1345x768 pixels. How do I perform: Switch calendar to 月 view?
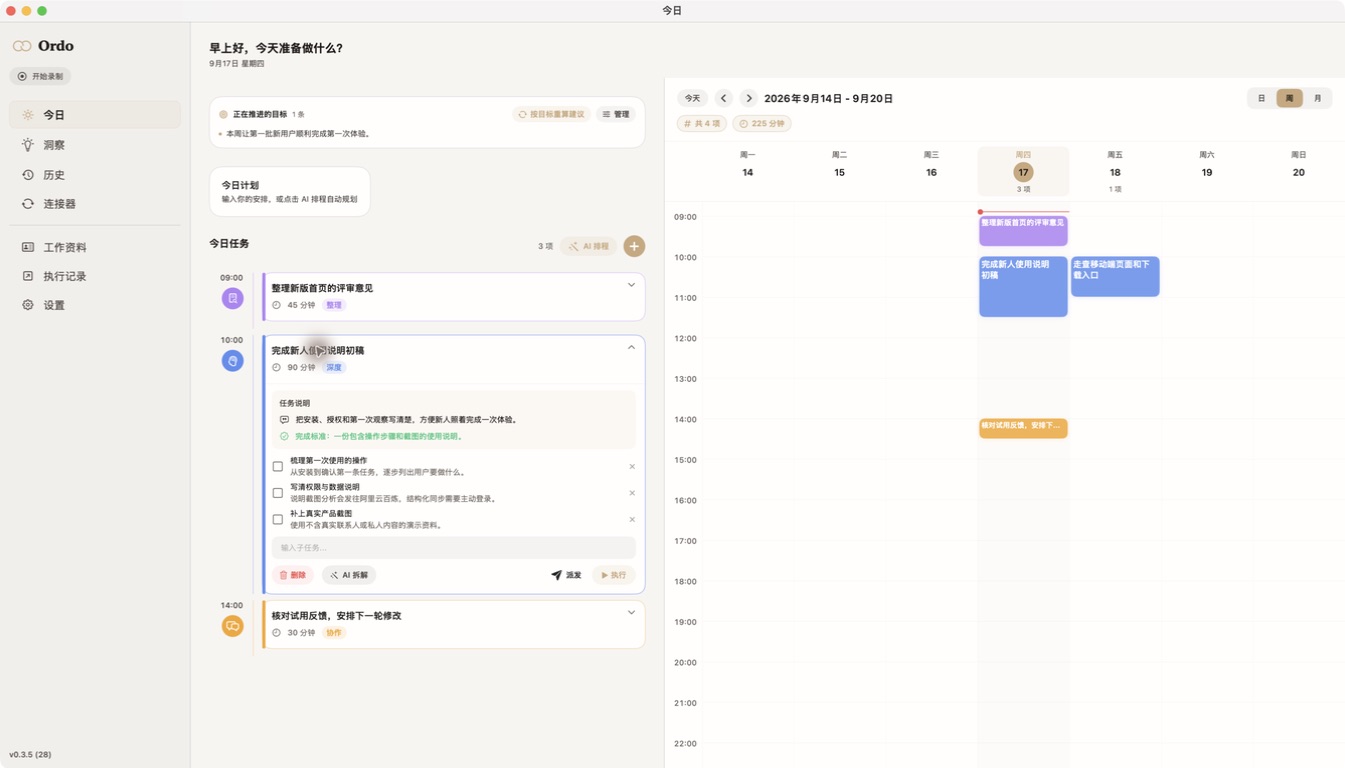(x=1317, y=98)
